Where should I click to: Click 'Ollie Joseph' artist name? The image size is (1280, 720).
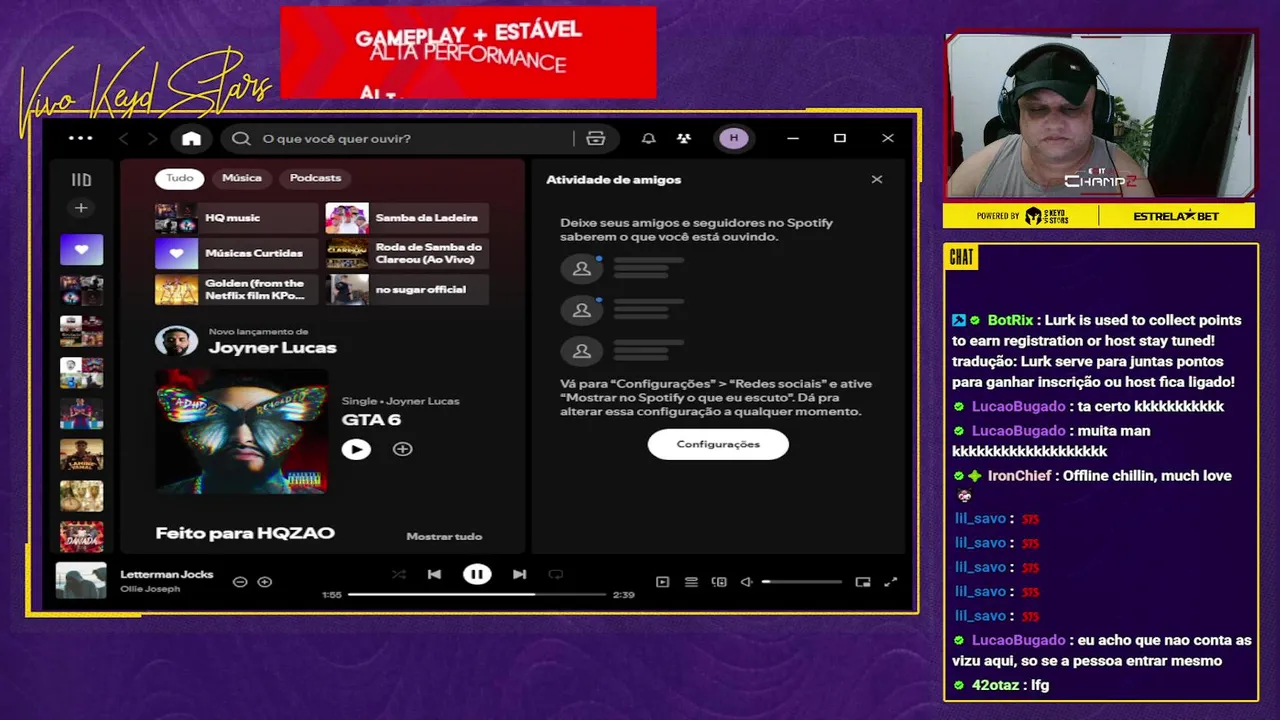coord(150,589)
